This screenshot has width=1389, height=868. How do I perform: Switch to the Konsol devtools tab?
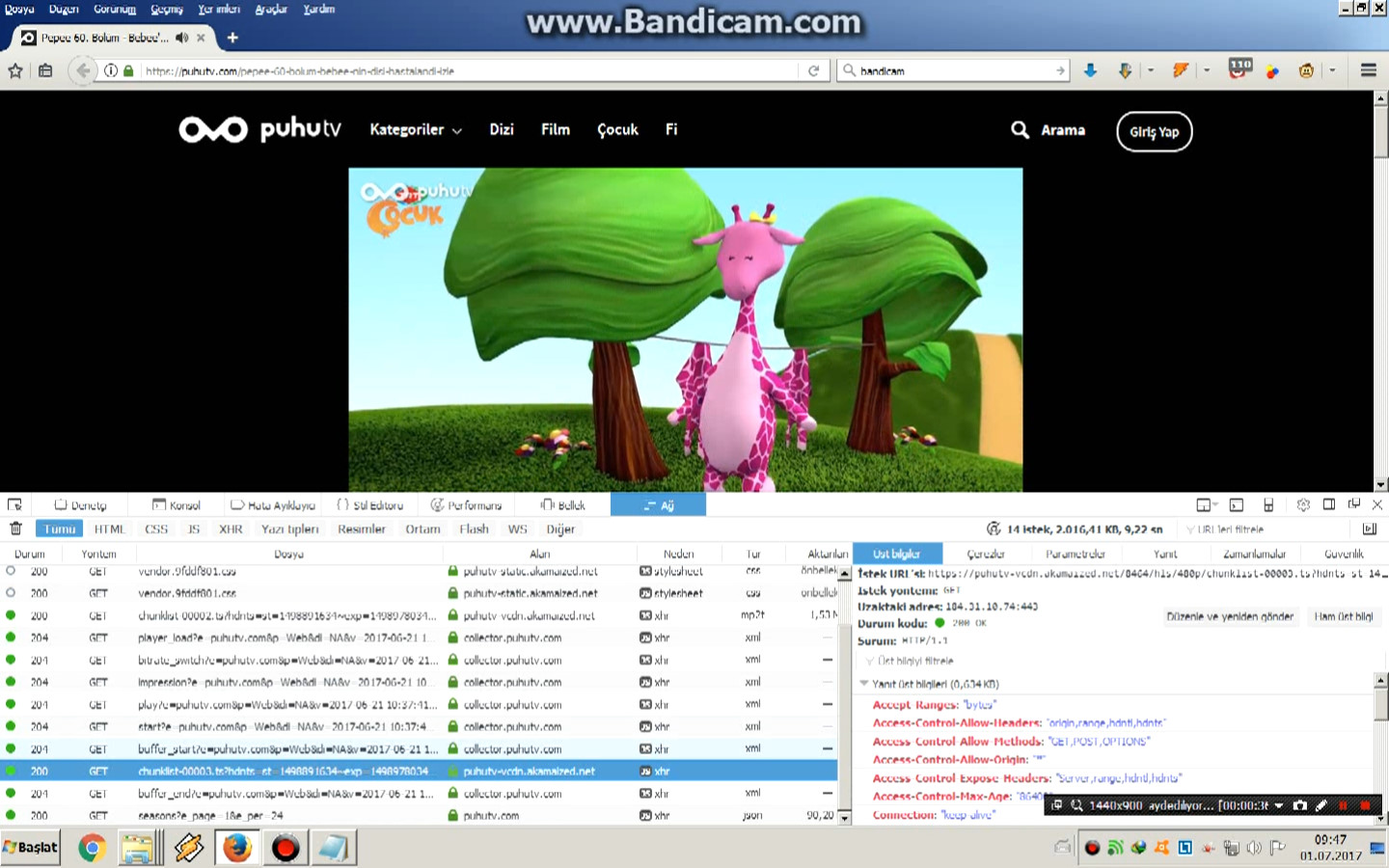[177, 504]
